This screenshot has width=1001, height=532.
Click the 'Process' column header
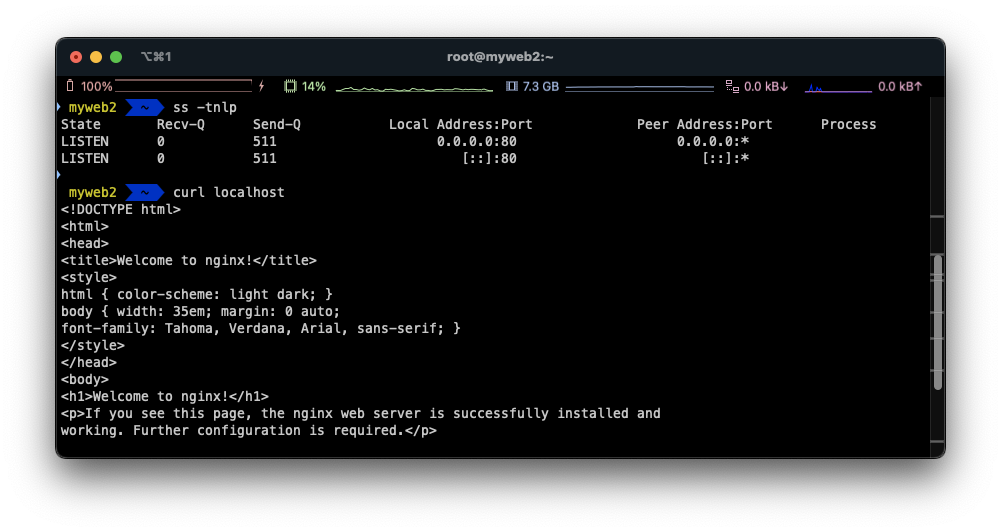point(848,125)
